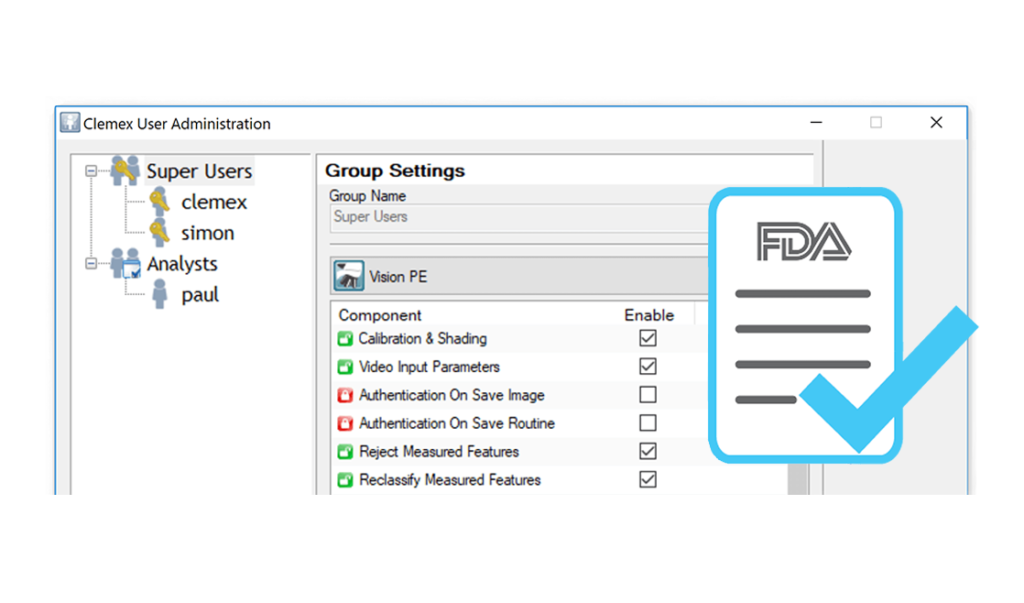
Task: Click the Group Settings heading
Action: 395,171
